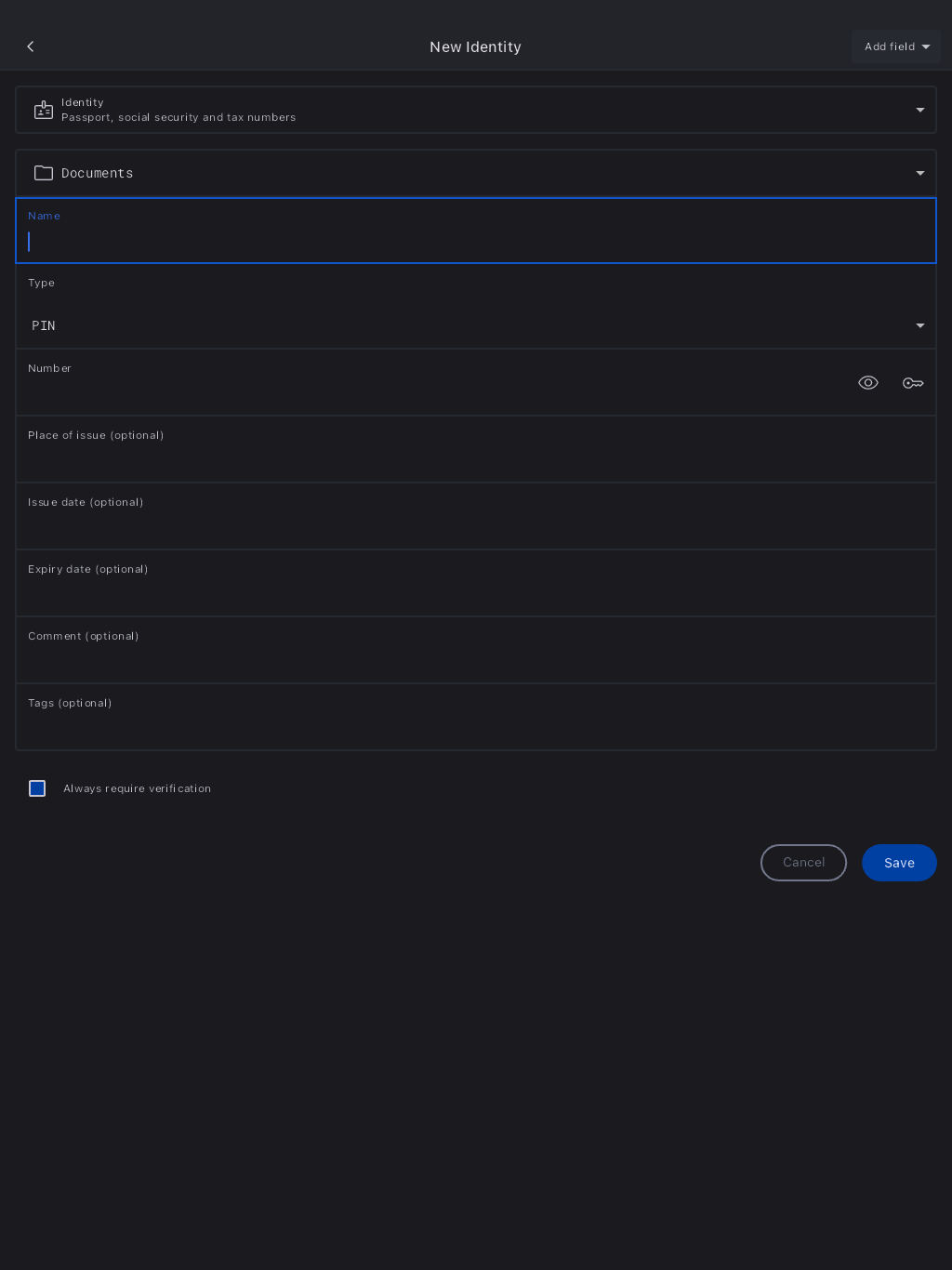Expand the Documents folder dropdown

(919, 173)
